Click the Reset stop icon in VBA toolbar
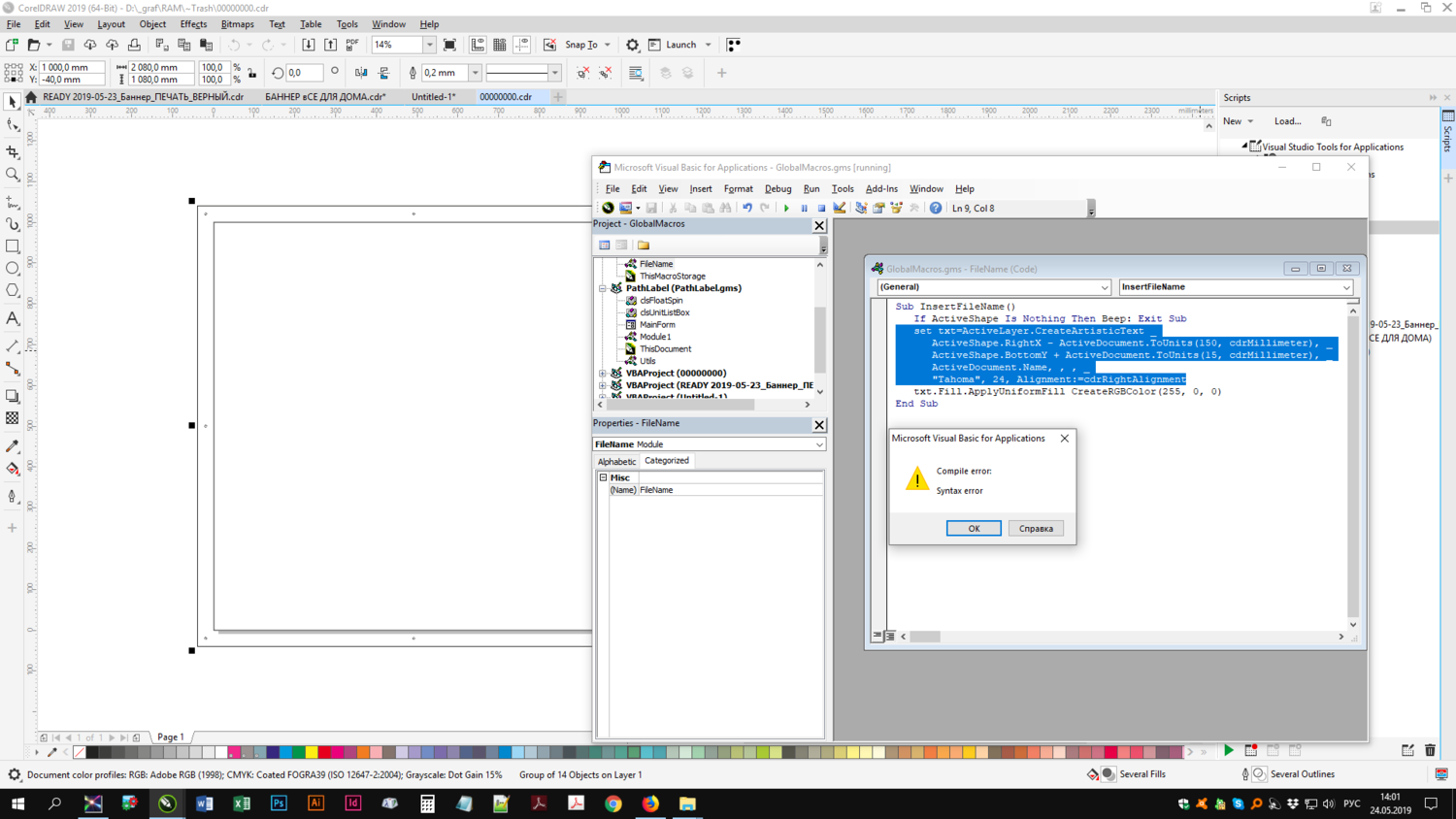The image size is (1456, 819). 821,209
